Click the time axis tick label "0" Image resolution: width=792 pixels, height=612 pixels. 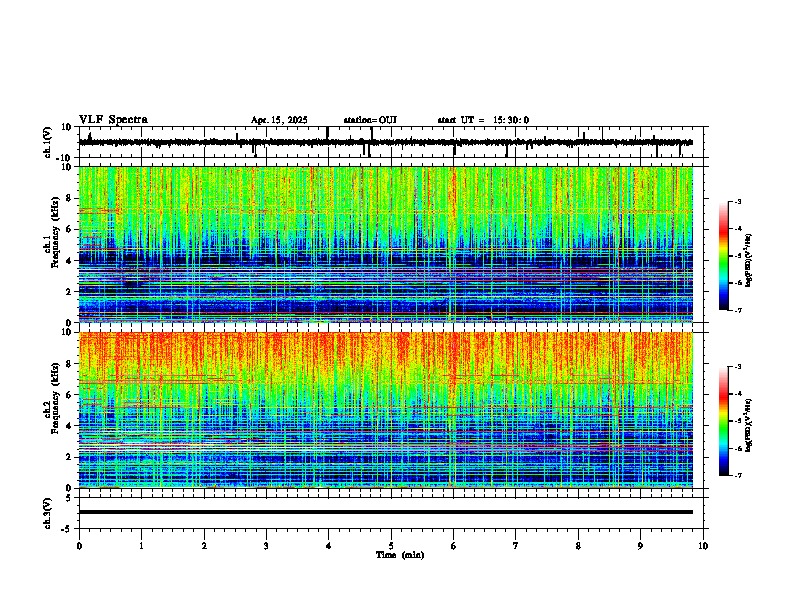pos(79,546)
